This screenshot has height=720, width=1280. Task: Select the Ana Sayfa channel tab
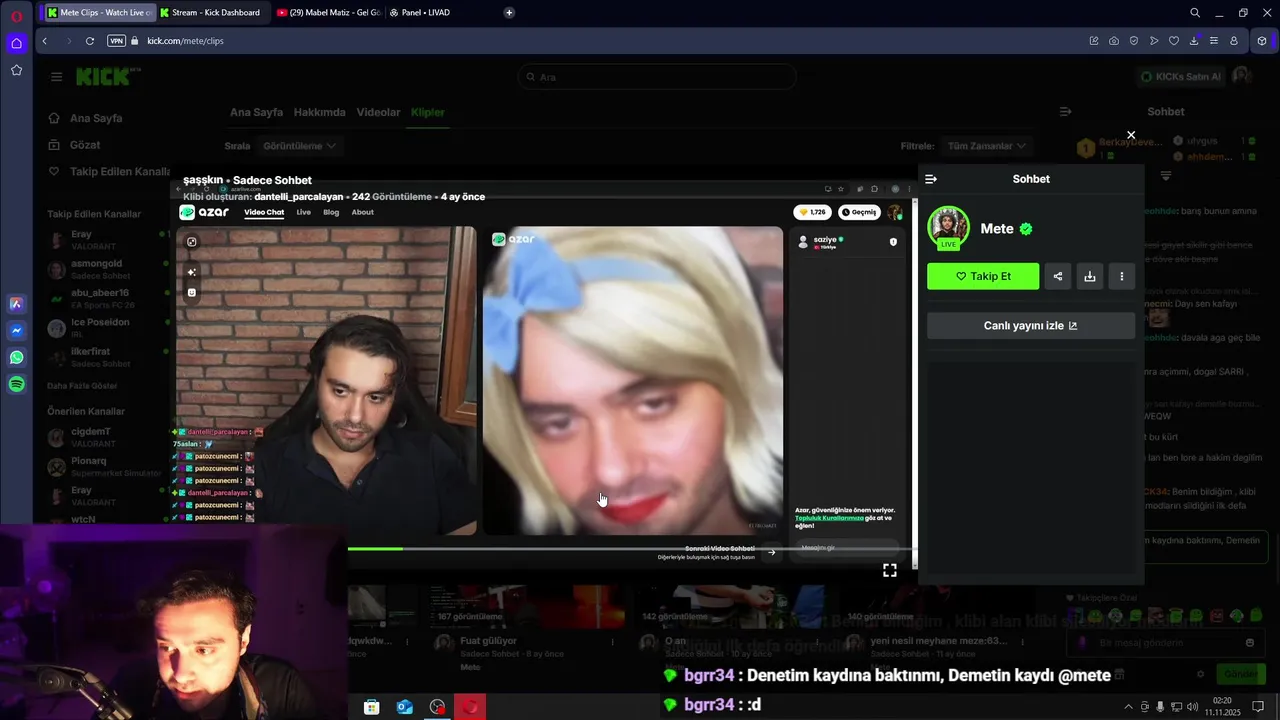256,112
